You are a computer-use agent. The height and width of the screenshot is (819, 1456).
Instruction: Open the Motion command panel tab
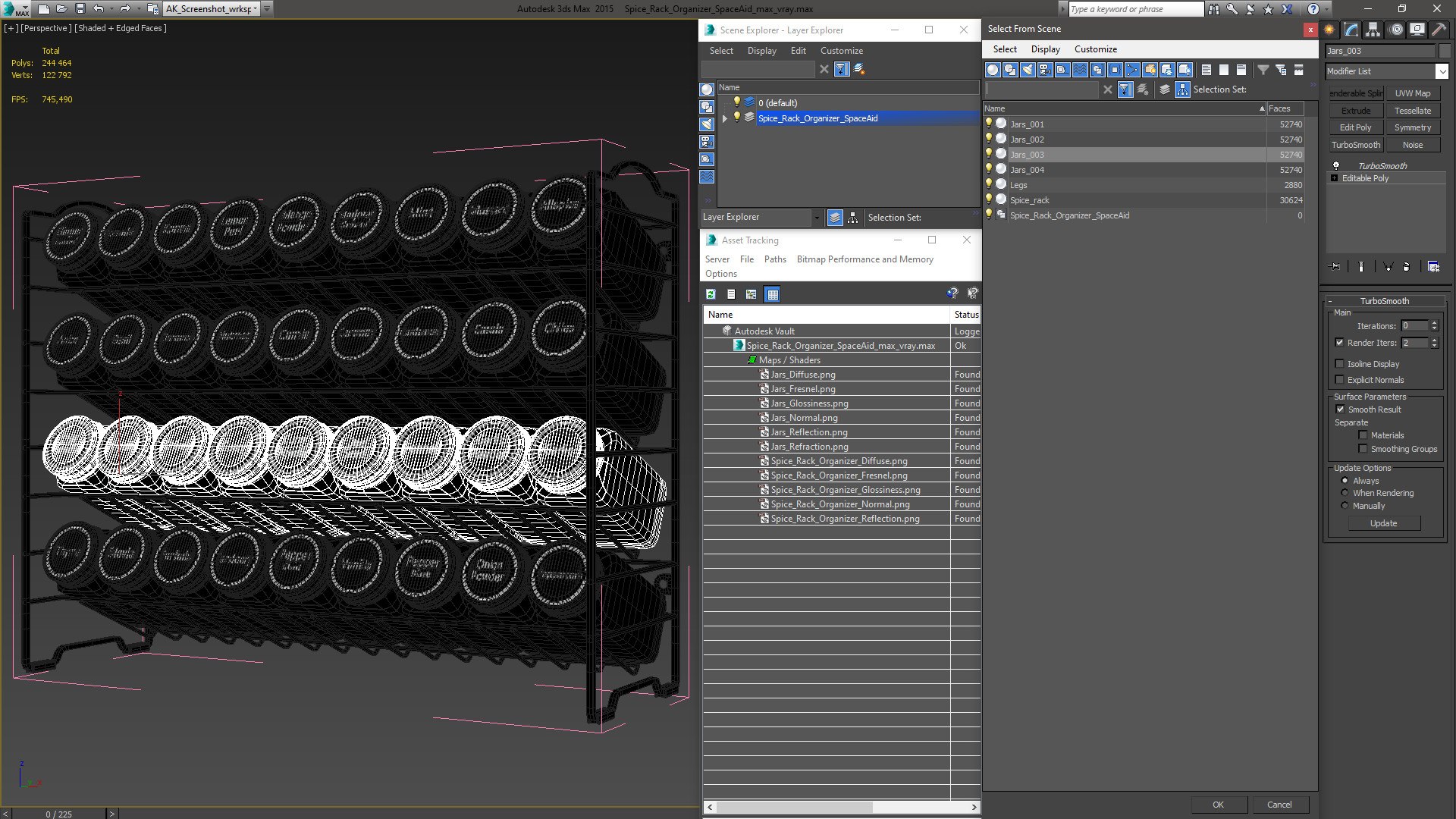[x=1396, y=30]
